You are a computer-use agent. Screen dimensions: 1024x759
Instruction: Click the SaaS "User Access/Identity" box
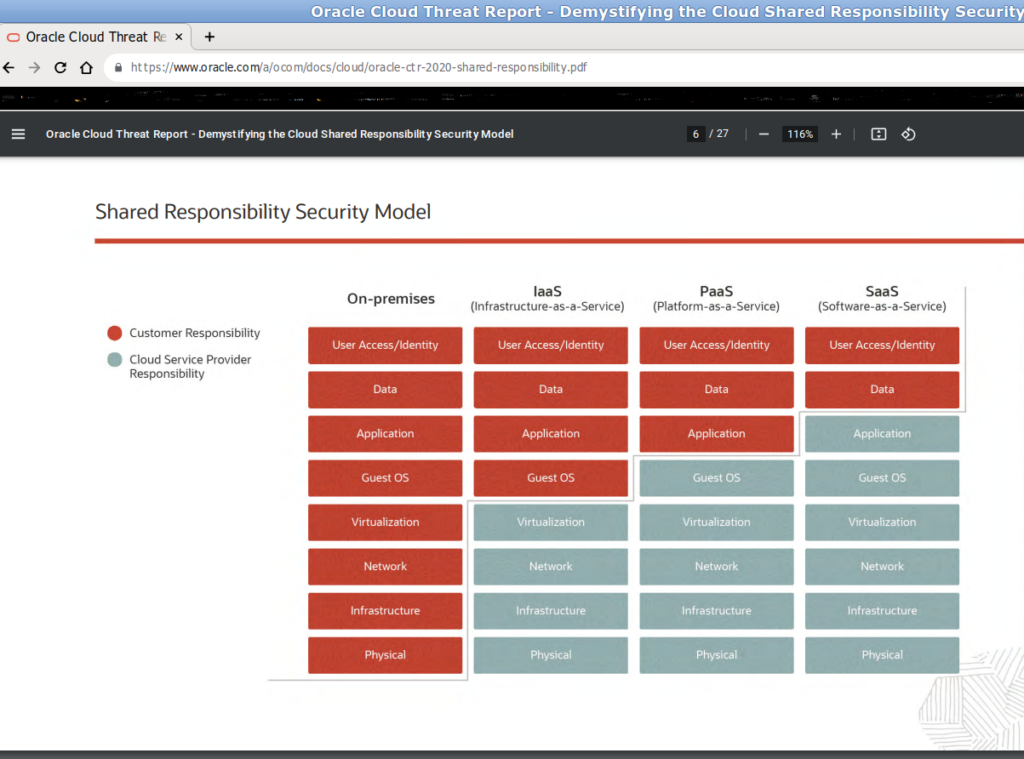point(882,345)
